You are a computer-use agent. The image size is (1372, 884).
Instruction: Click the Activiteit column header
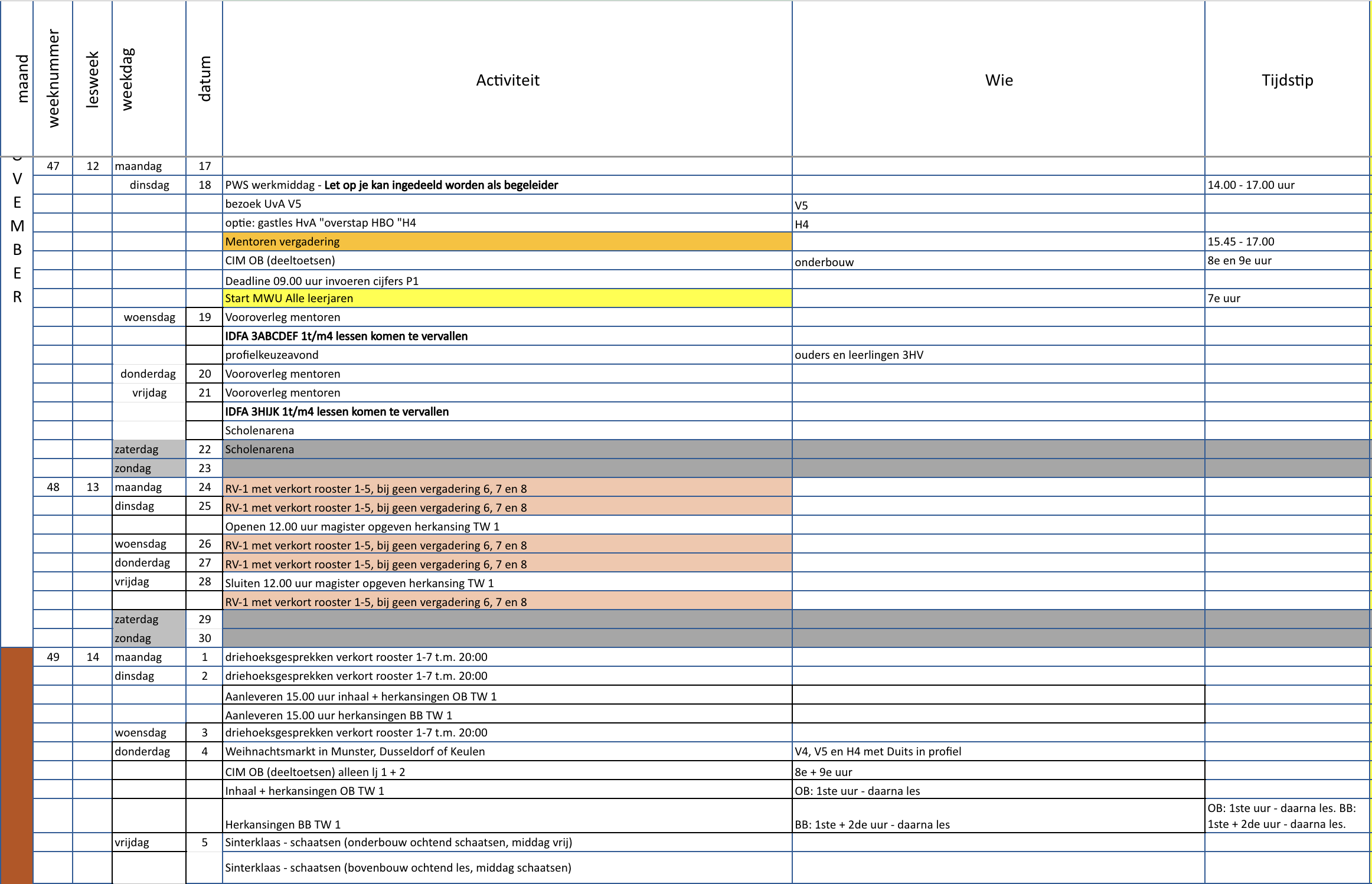tap(507, 80)
